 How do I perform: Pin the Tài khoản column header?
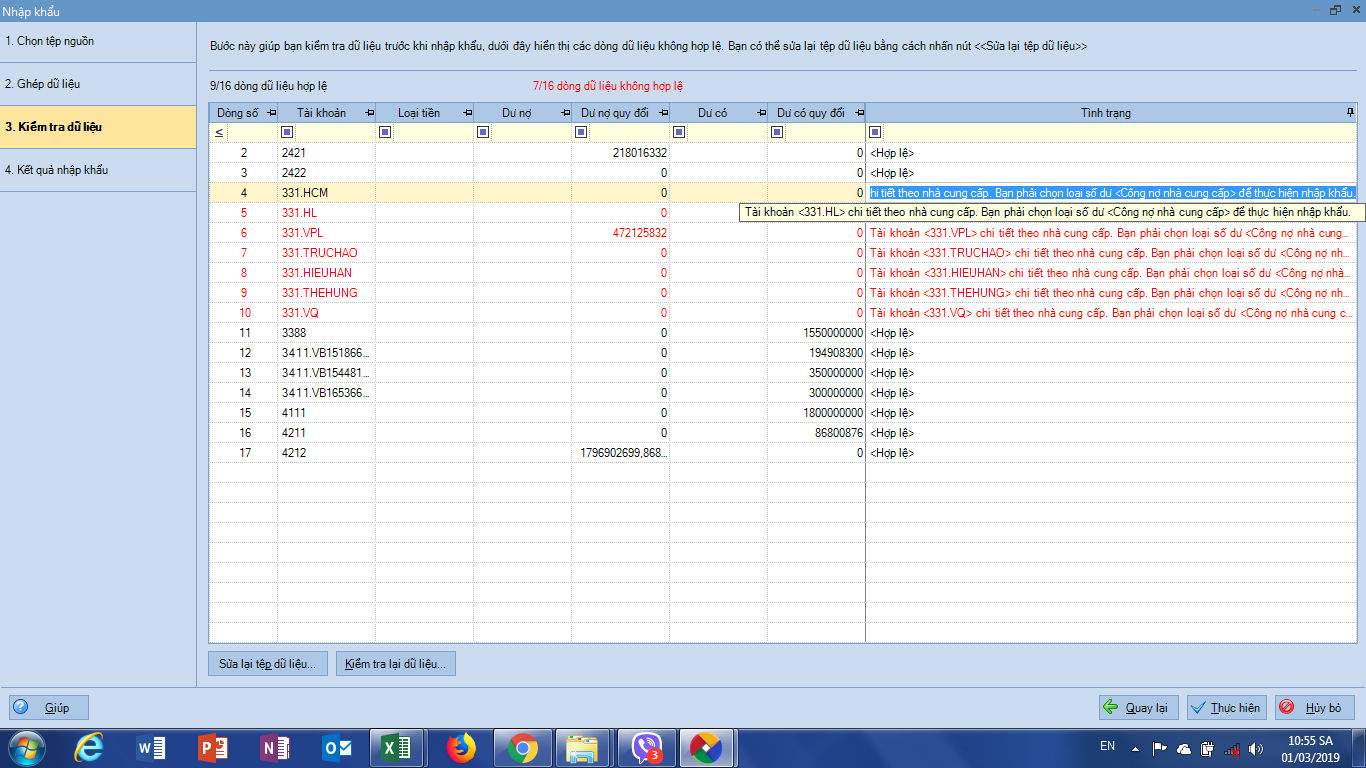coord(369,113)
